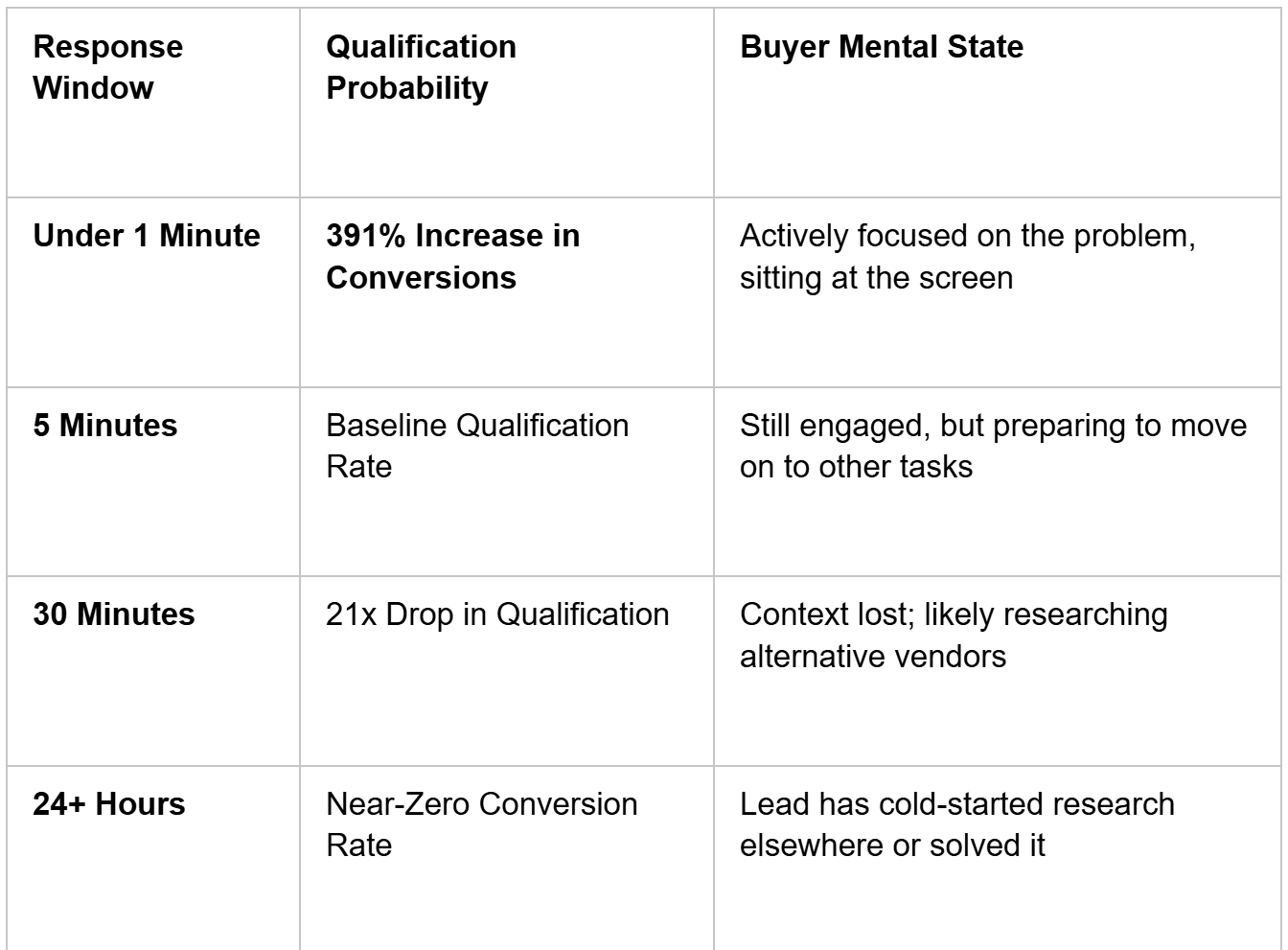Select the Under 1 Minute row label
The image size is (1288, 950).
pos(147,236)
